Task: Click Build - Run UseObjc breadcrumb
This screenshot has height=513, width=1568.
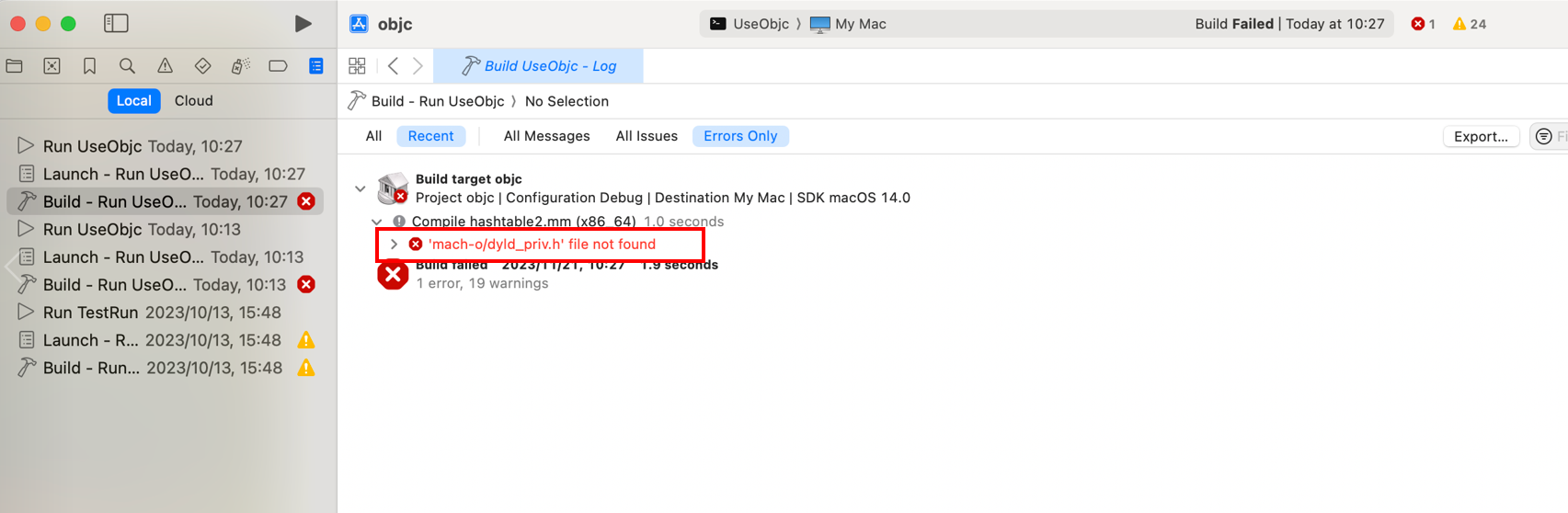Action: tap(426, 101)
